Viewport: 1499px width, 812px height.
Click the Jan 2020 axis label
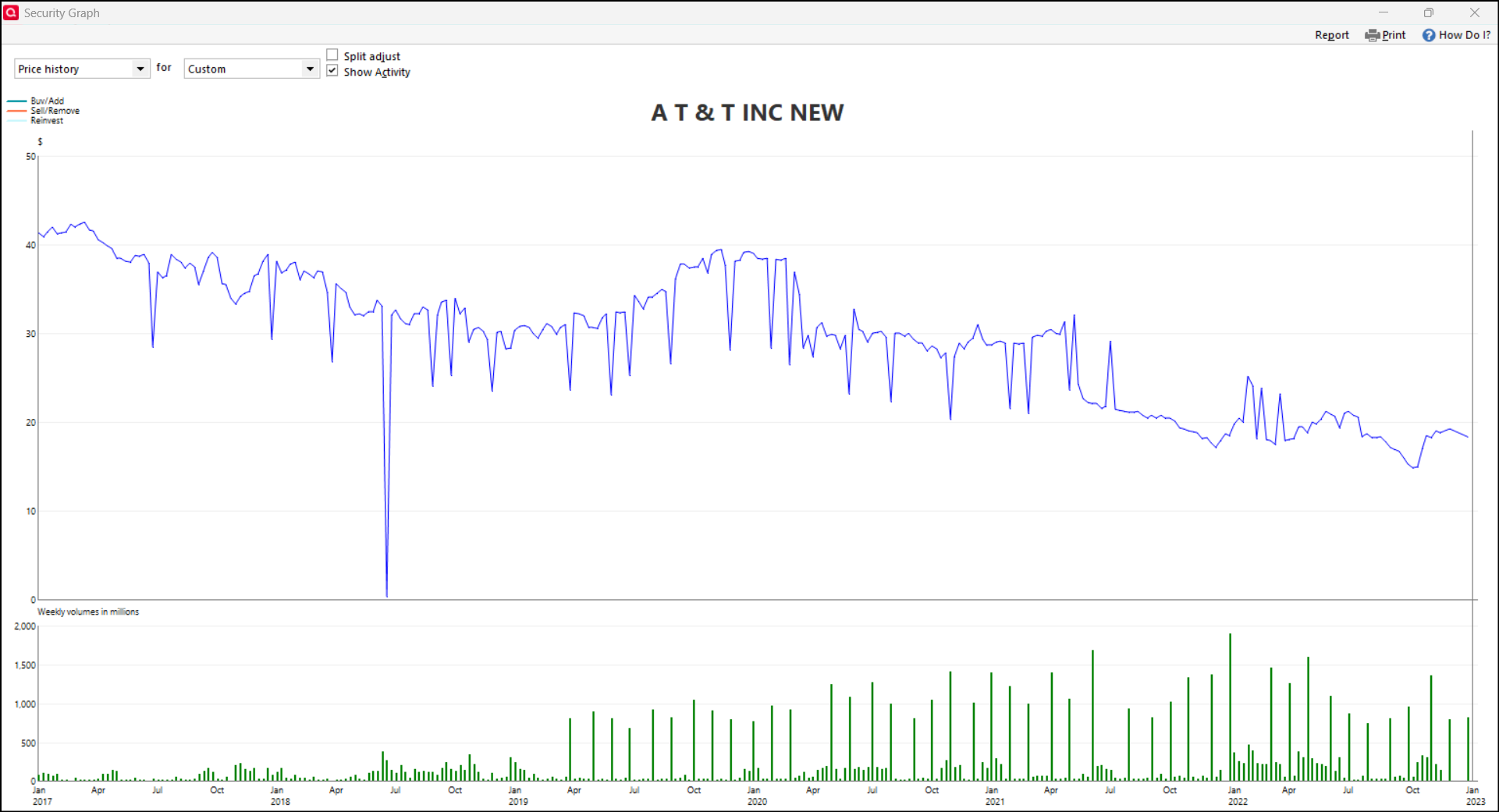[756, 796]
